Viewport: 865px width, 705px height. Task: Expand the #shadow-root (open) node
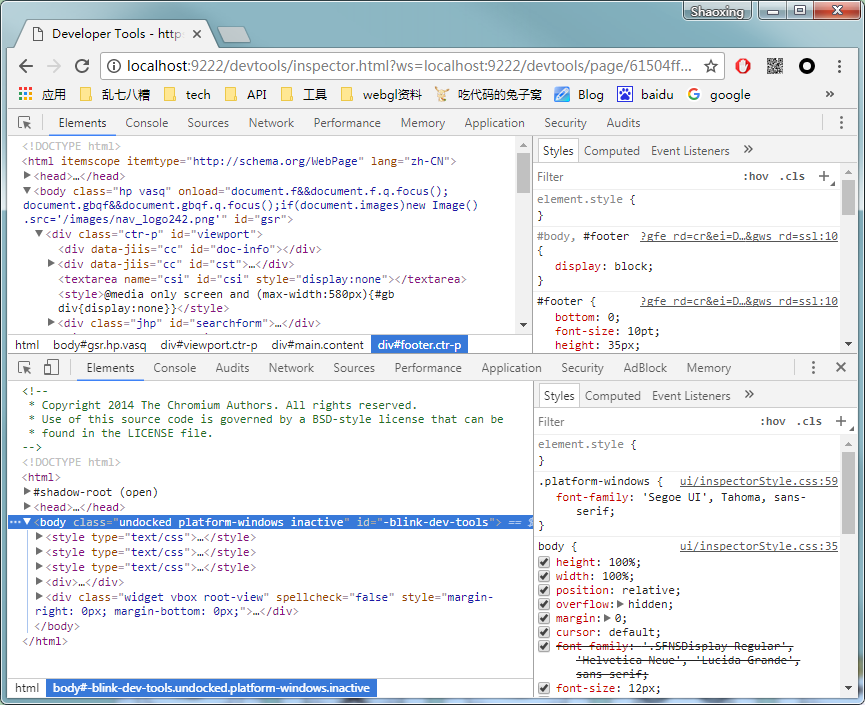(27, 491)
